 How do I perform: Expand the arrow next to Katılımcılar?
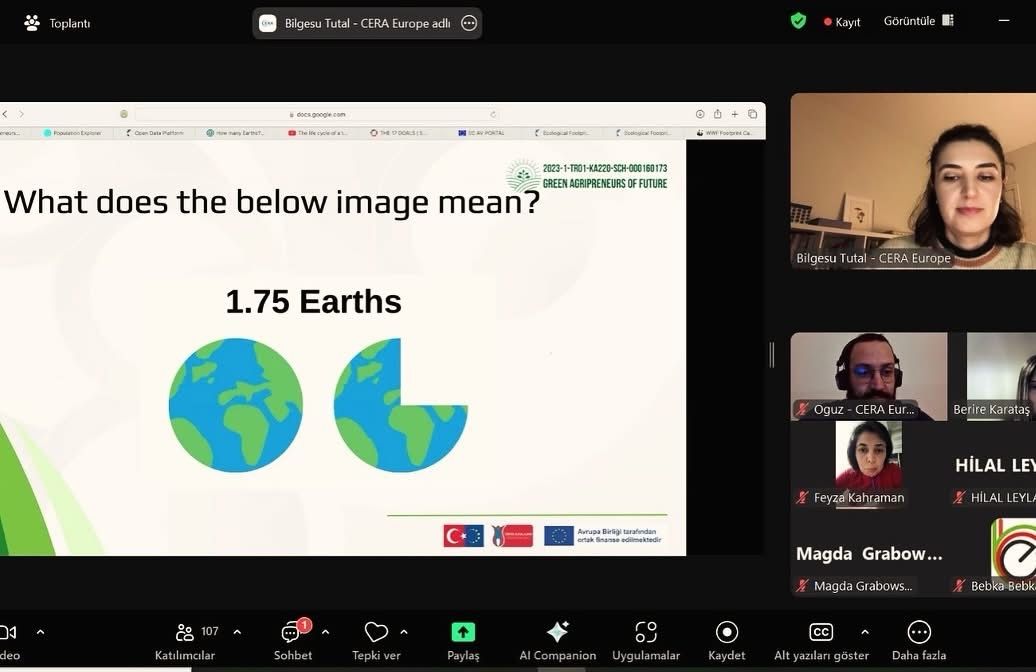tap(237, 632)
